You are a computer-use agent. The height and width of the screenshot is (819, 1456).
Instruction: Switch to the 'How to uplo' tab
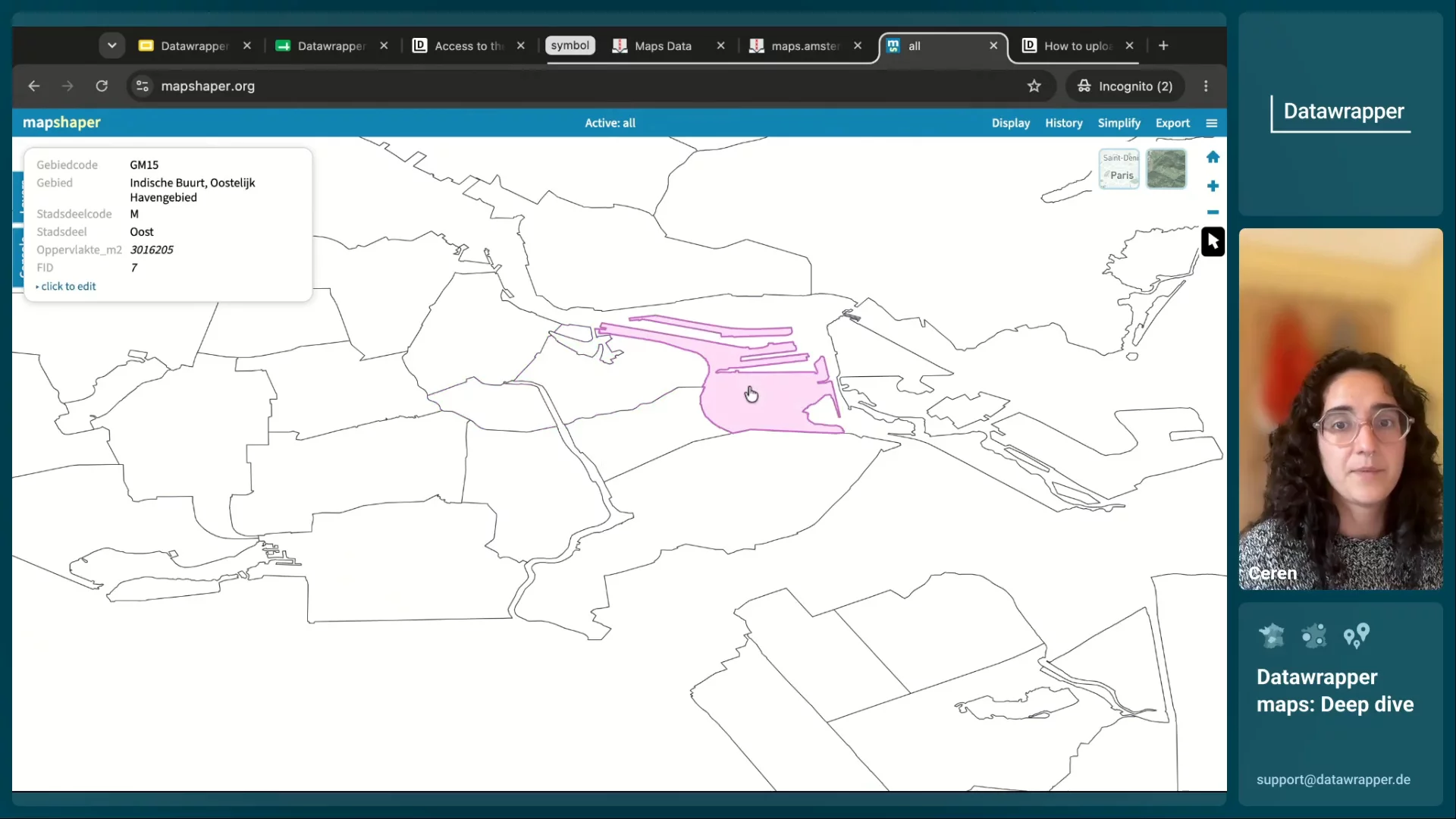tap(1077, 46)
